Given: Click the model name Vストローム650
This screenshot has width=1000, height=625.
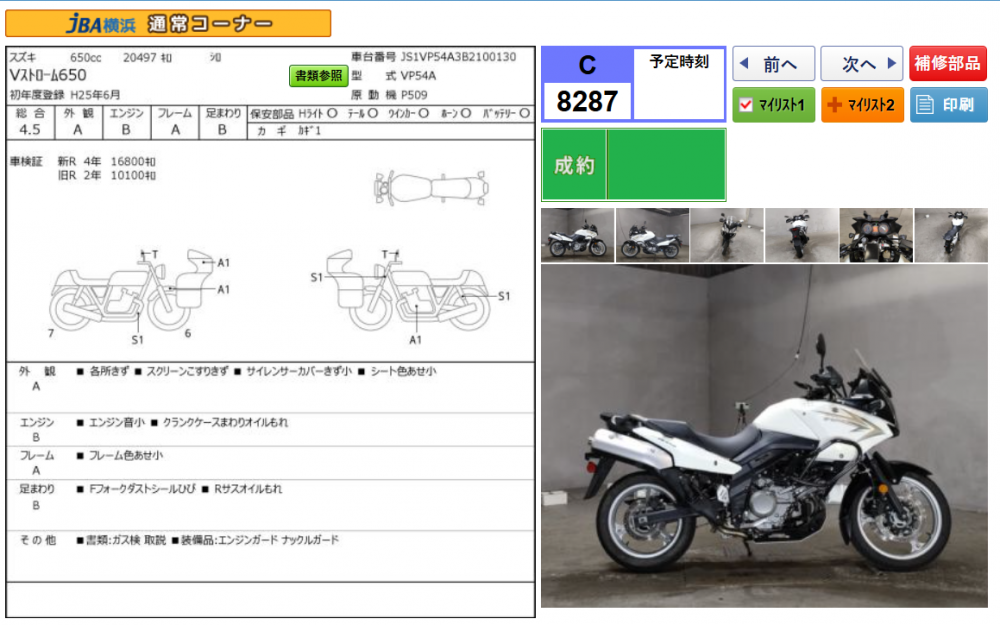Looking at the screenshot, I should click(x=48, y=75).
